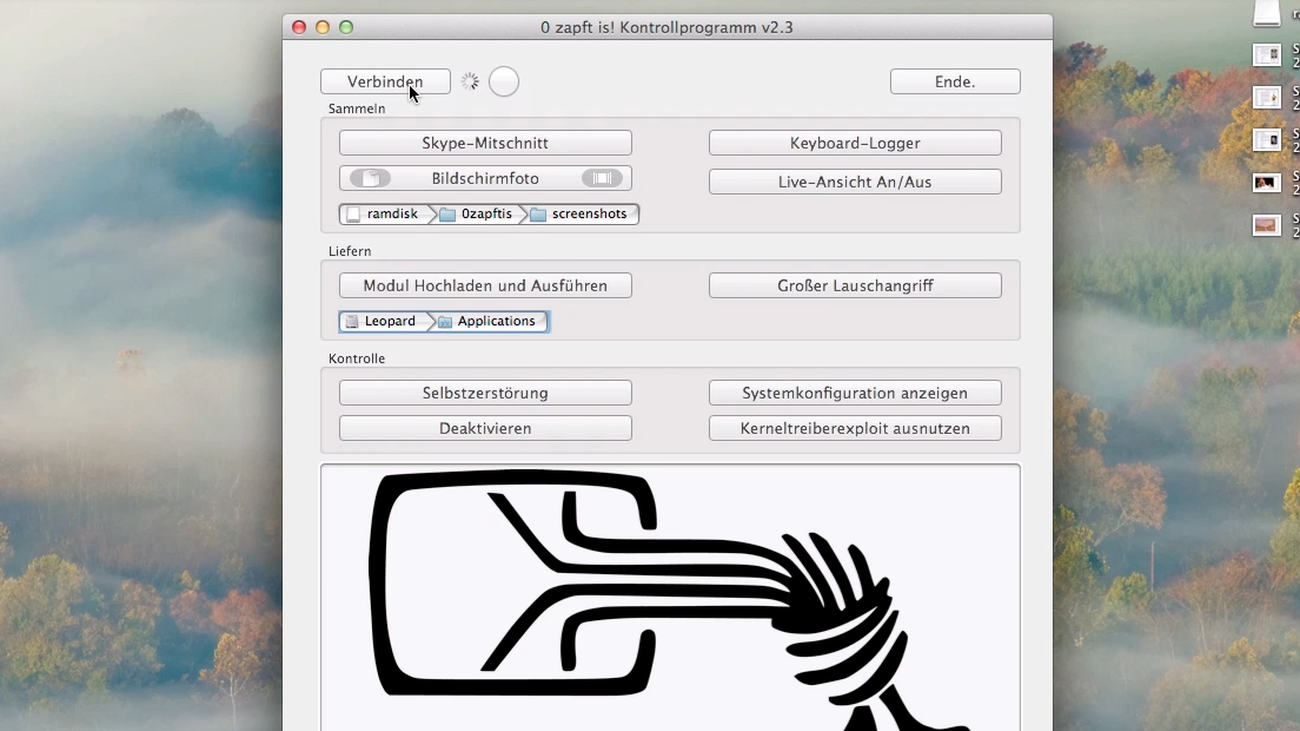The image size is (1300, 731).
Task: Click Systemkonfiguration anzeigen
Action: 855,393
